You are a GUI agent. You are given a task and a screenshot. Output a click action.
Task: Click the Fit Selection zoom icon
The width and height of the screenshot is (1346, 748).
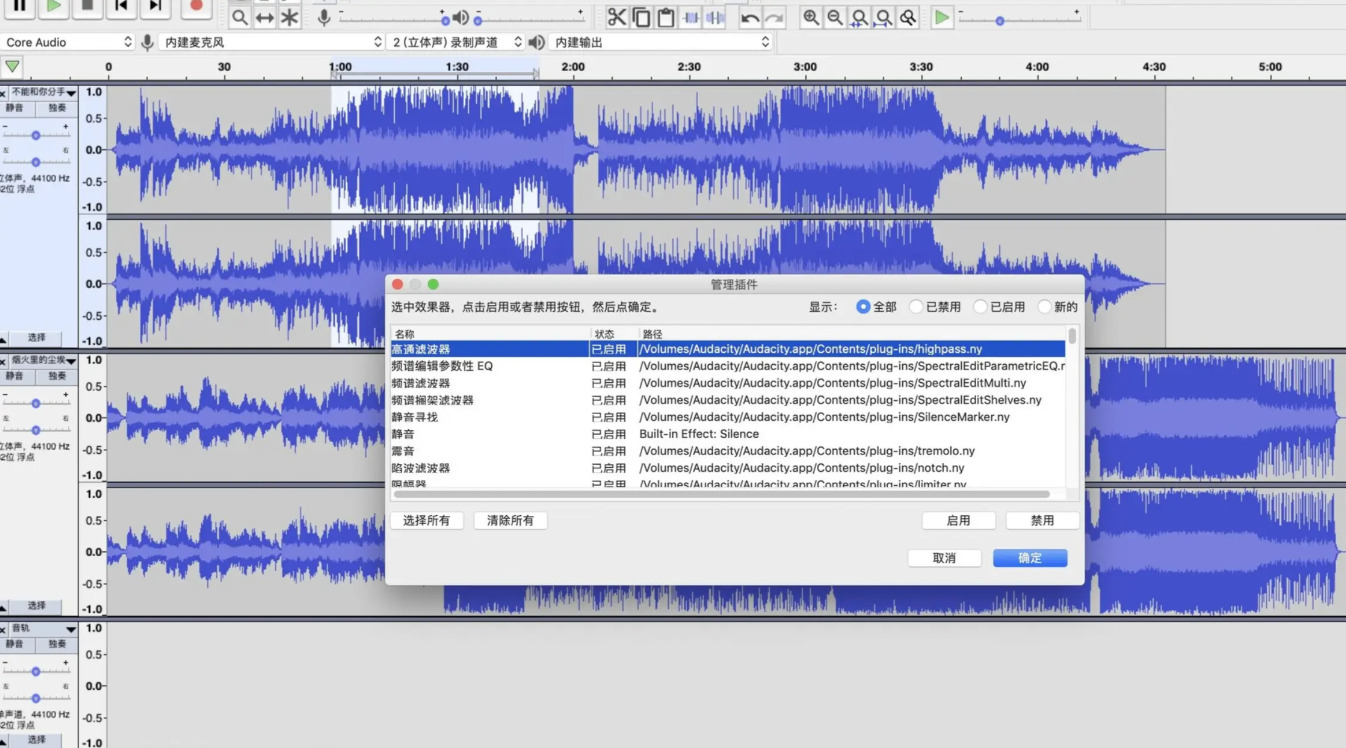click(x=859, y=17)
